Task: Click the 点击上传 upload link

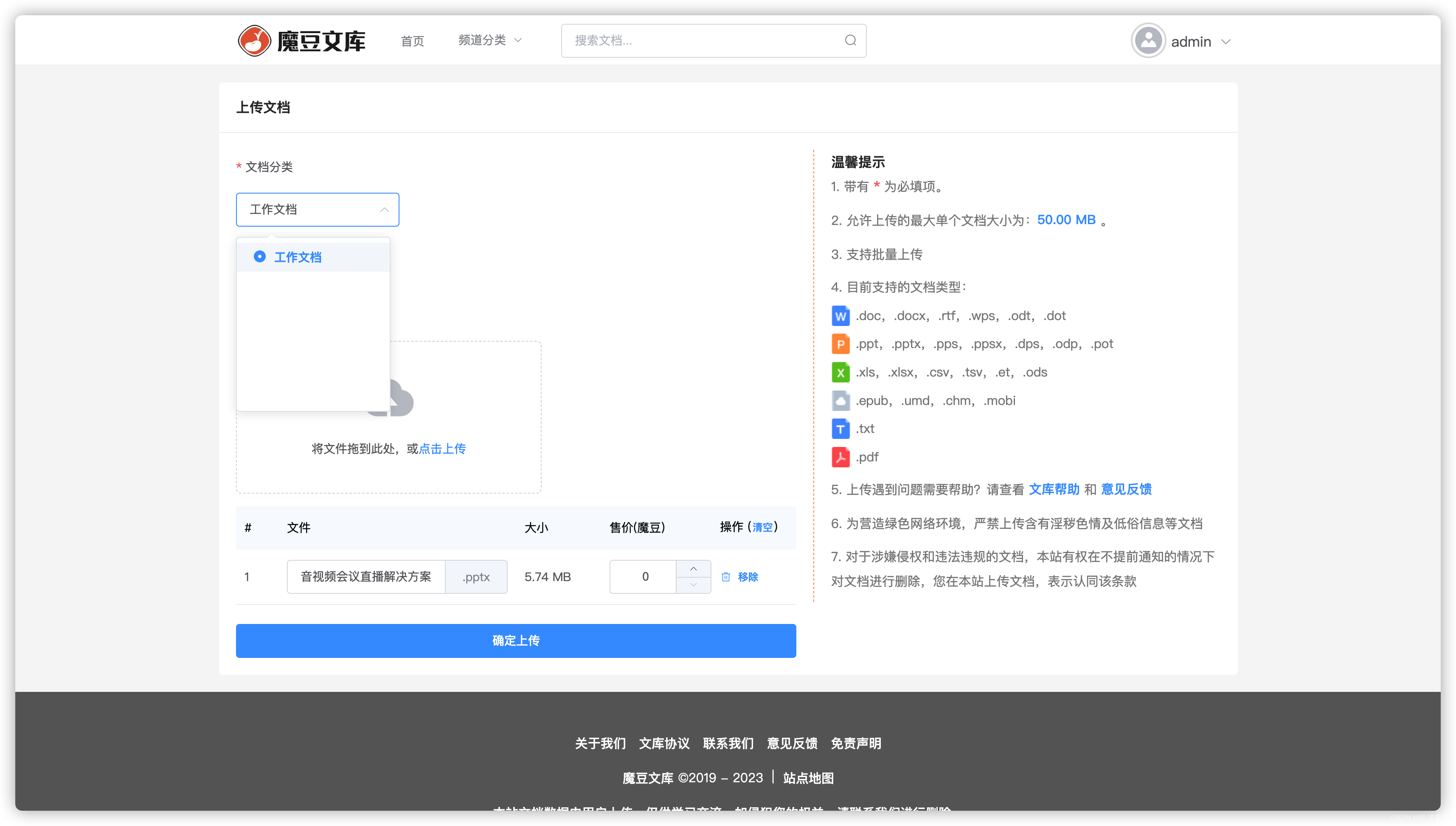Action: [442, 449]
